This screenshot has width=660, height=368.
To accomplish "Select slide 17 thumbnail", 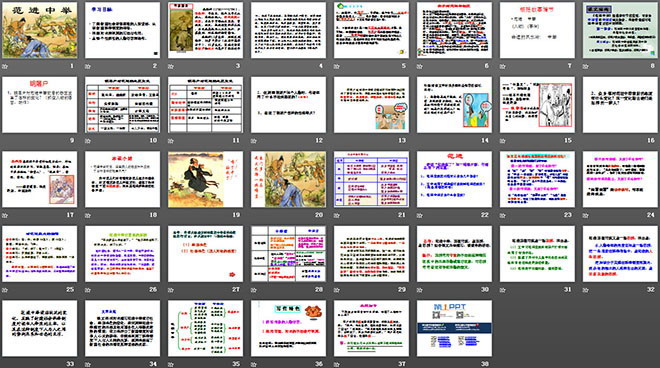I will click(40, 179).
